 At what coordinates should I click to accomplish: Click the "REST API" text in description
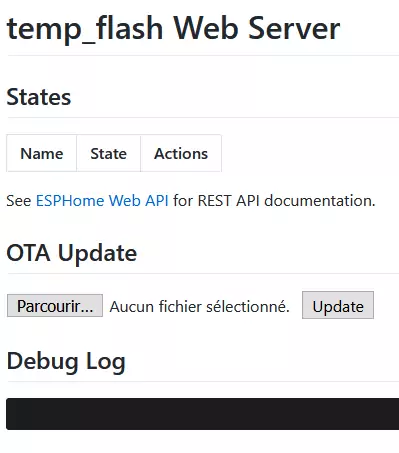click(228, 201)
